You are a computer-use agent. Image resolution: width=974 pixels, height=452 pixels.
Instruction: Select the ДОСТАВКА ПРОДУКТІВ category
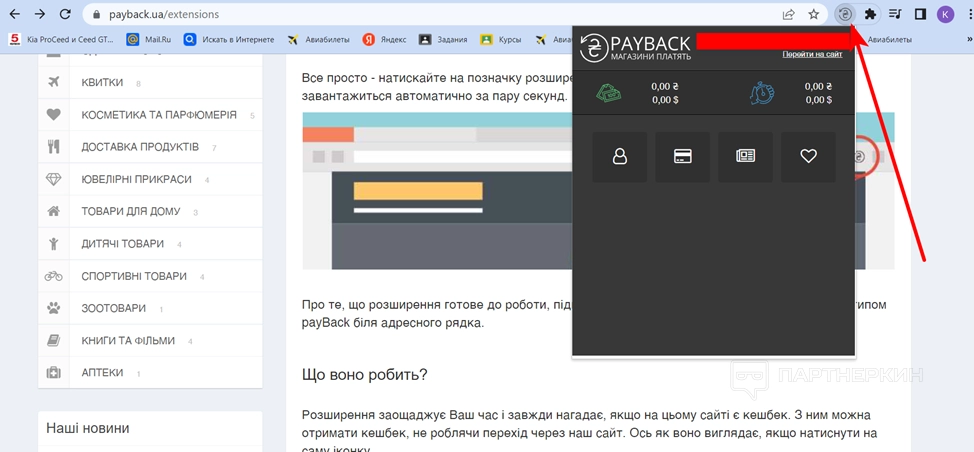point(150,147)
